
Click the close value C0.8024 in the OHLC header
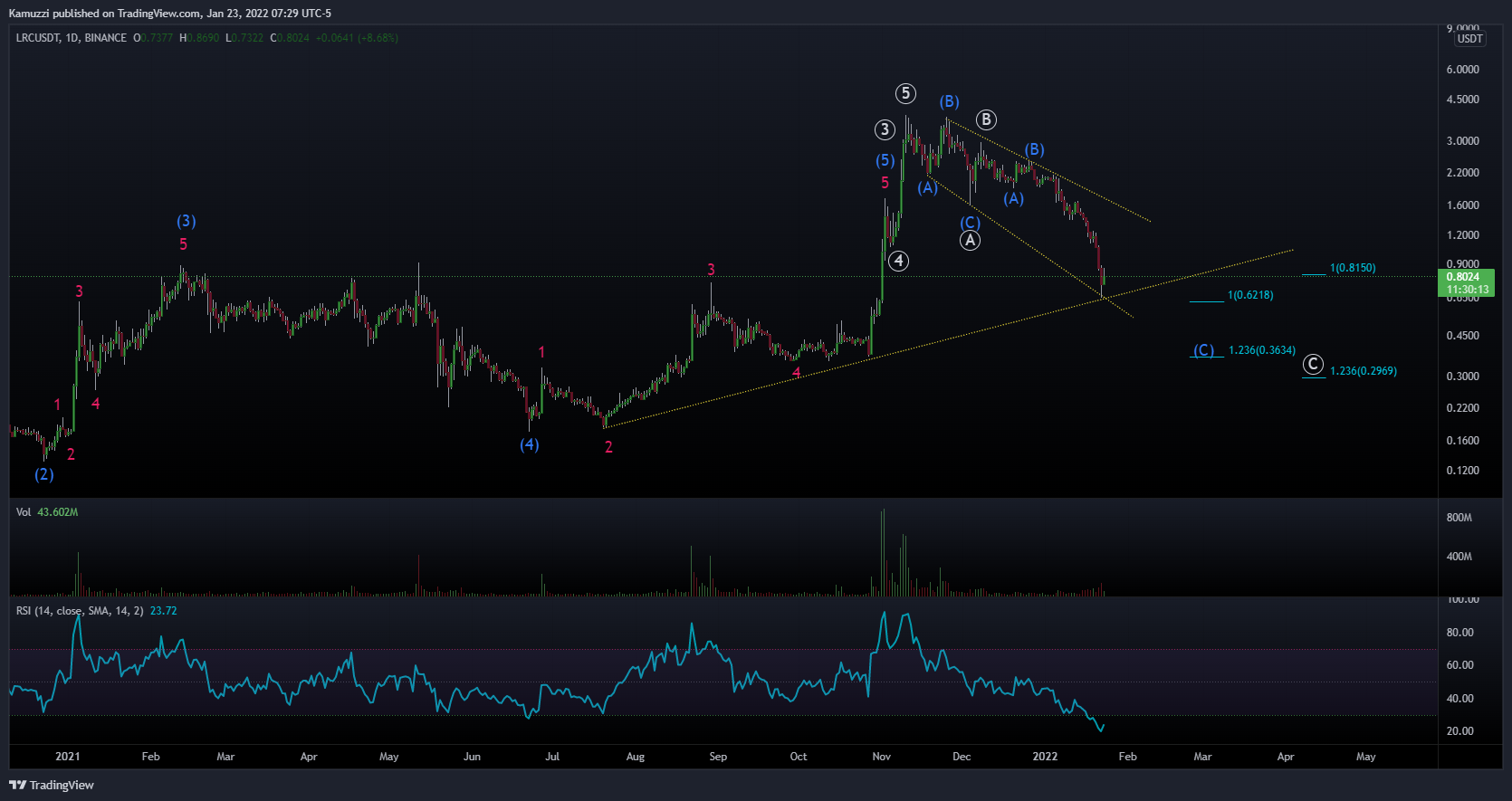(290, 38)
